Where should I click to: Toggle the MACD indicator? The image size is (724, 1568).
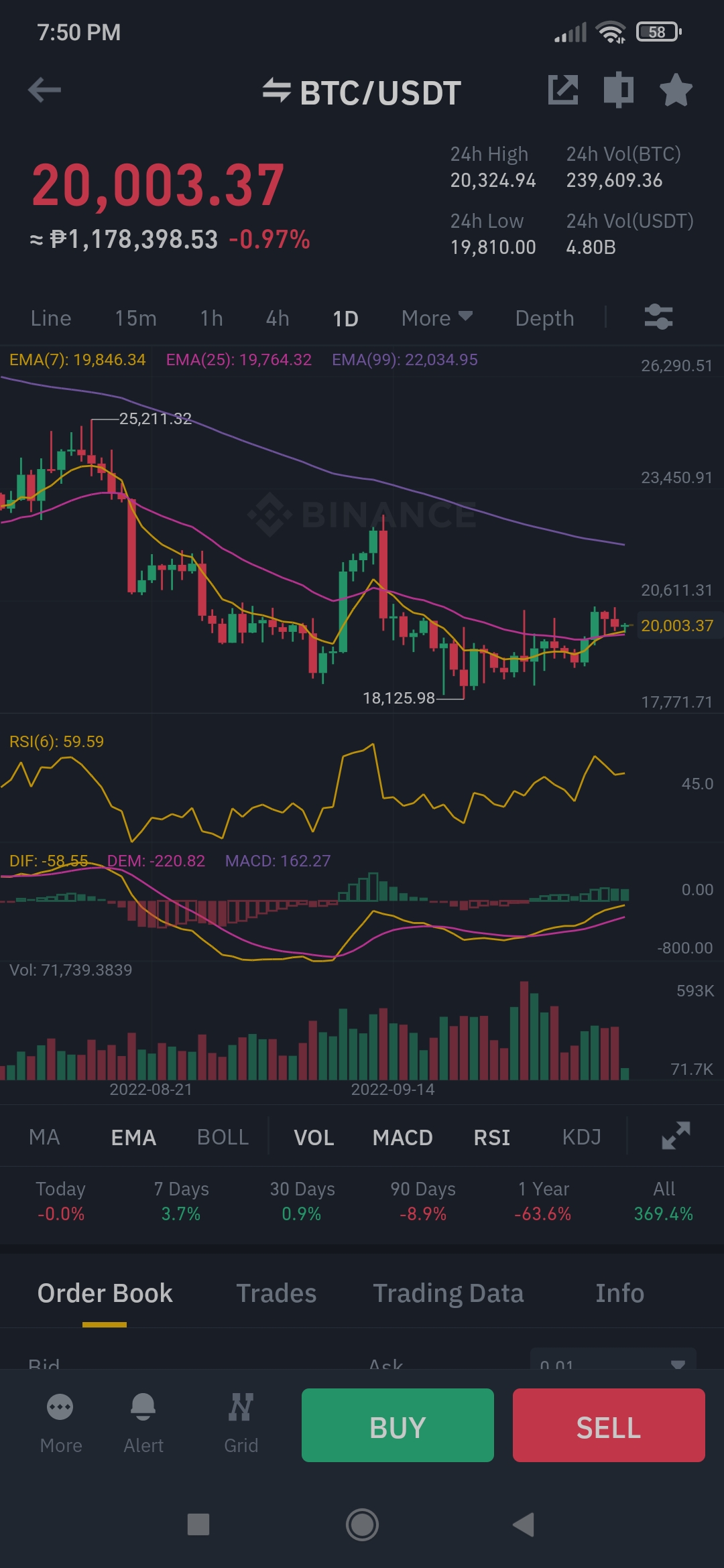[x=402, y=1137]
